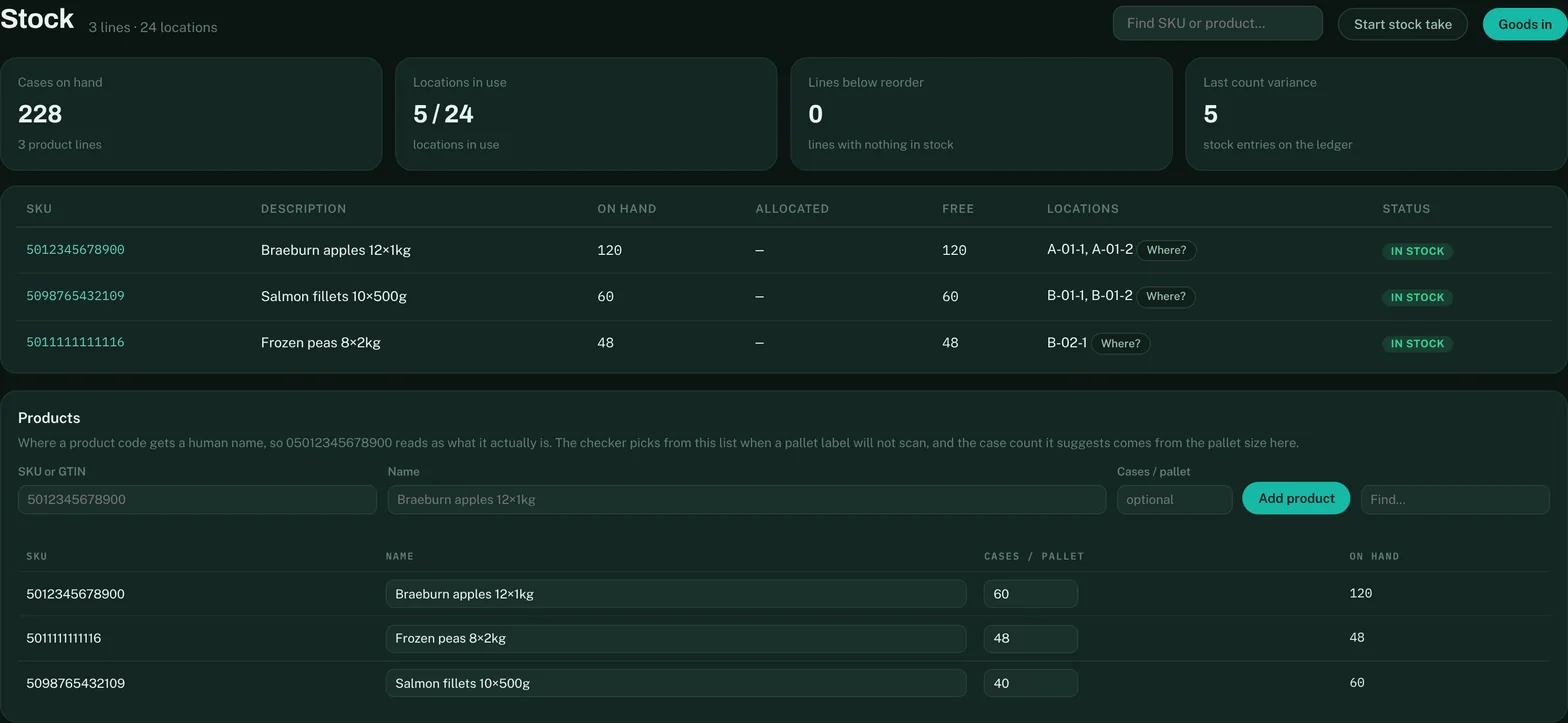The width and height of the screenshot is (1568, 723).
Task: Start a stock take
Action: coord(1402,24)
